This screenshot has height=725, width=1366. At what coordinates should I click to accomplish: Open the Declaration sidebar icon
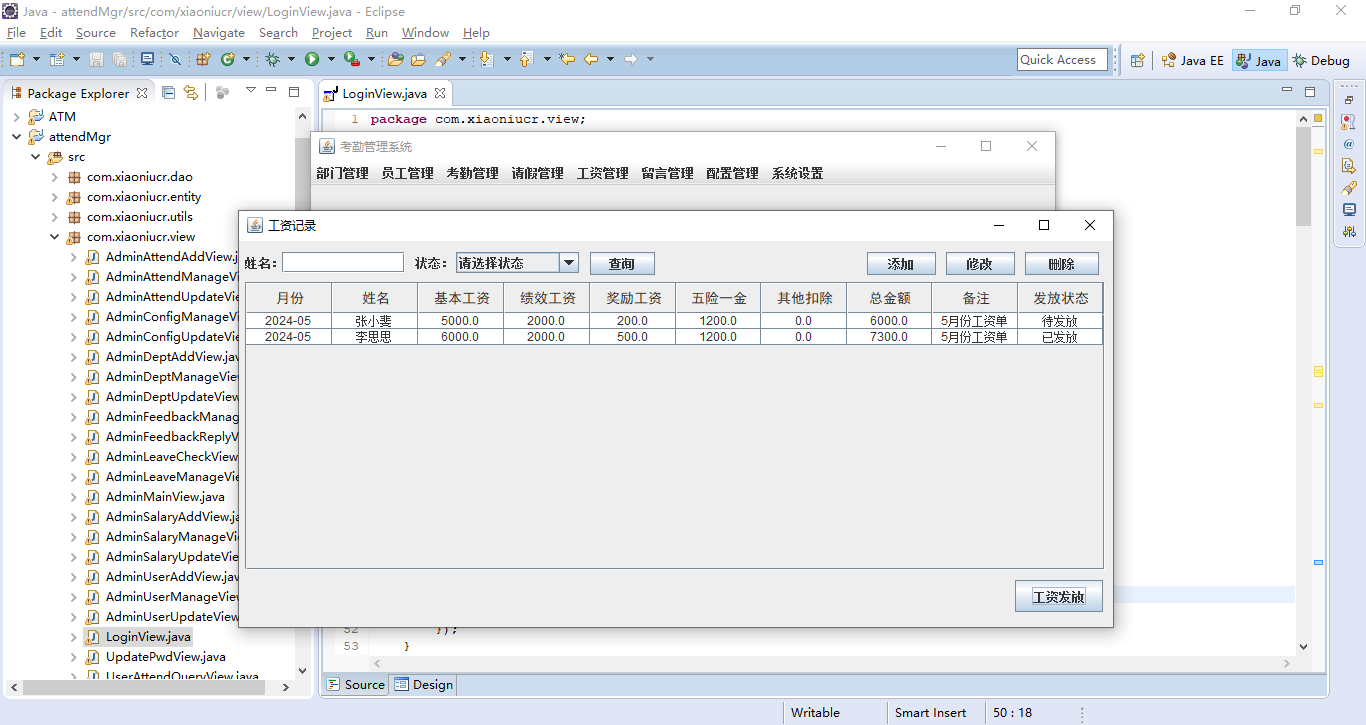pyautogui.click(x=1349, y=166)
